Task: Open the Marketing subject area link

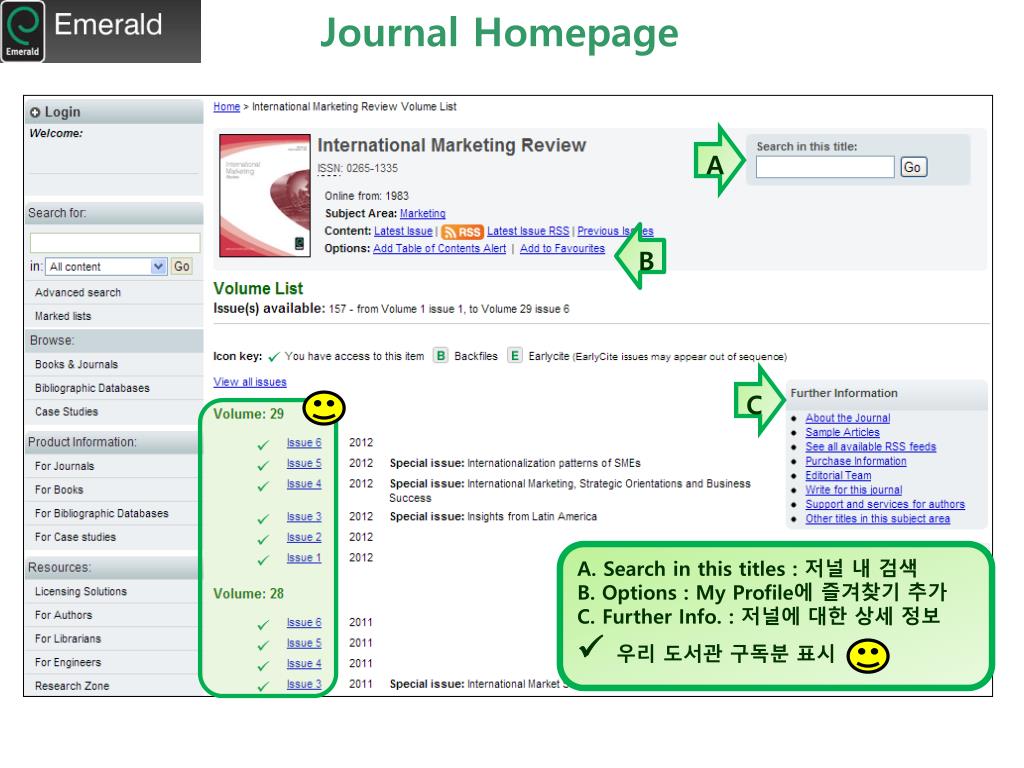Action: coord(423,214)
